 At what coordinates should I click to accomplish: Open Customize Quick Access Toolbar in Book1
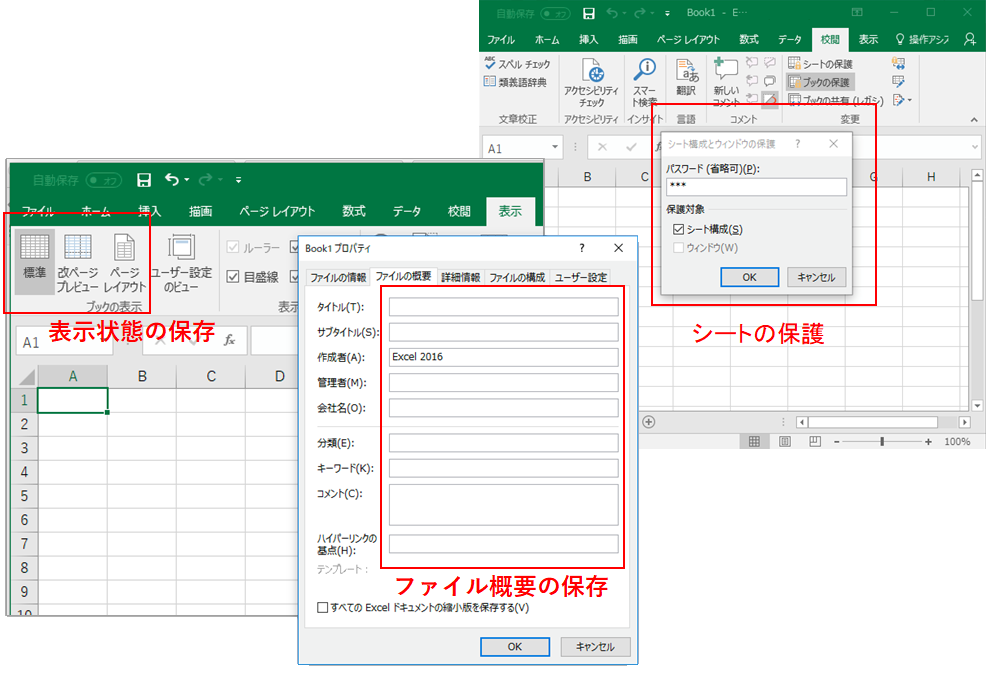tap(667, 13)
